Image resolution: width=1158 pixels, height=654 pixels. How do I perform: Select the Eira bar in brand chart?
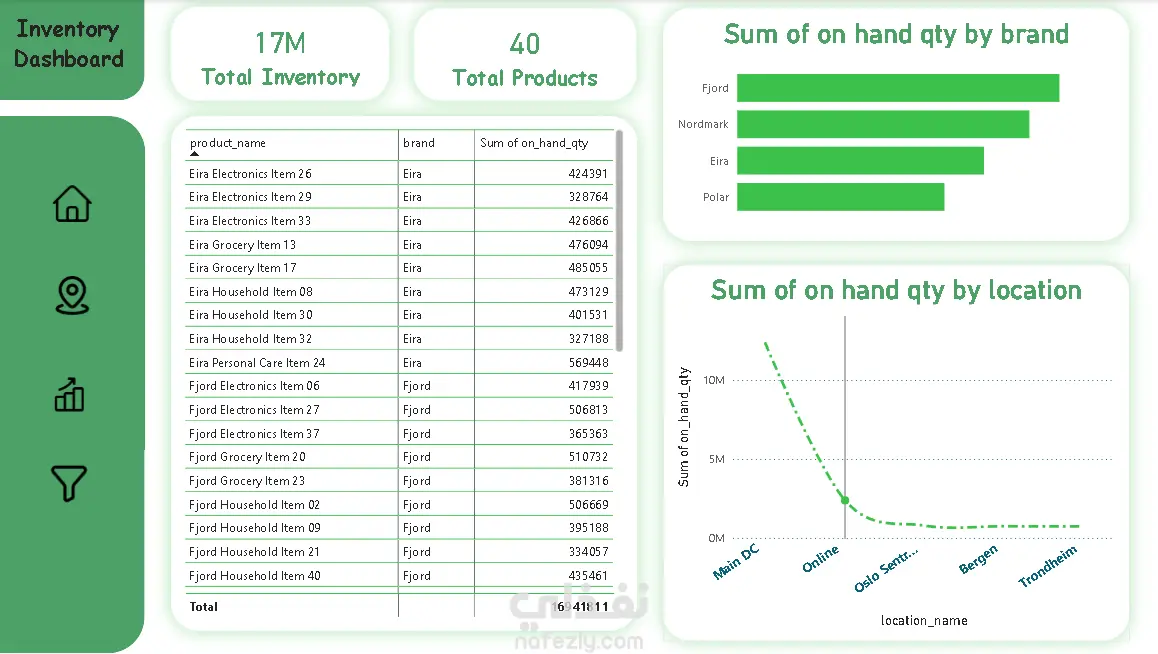point(860,161)
